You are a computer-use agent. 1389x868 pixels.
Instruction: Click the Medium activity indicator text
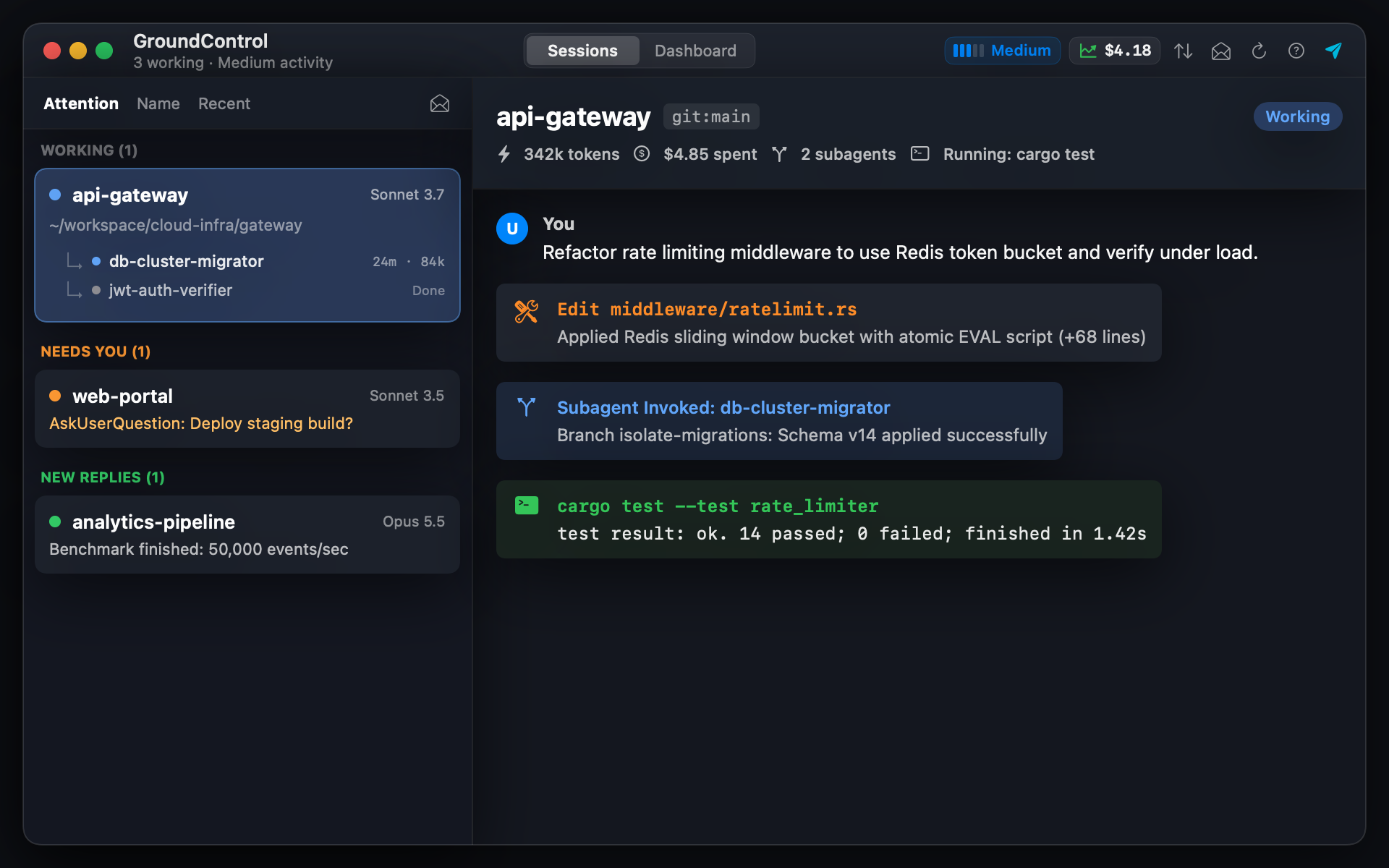click(1021, 51)
